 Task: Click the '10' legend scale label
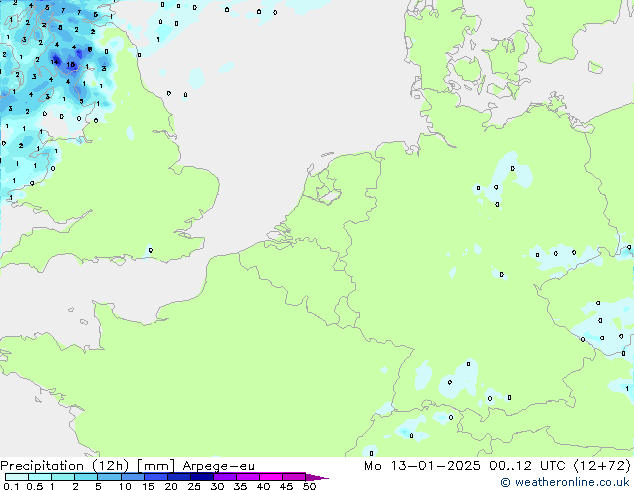[125, 486]
